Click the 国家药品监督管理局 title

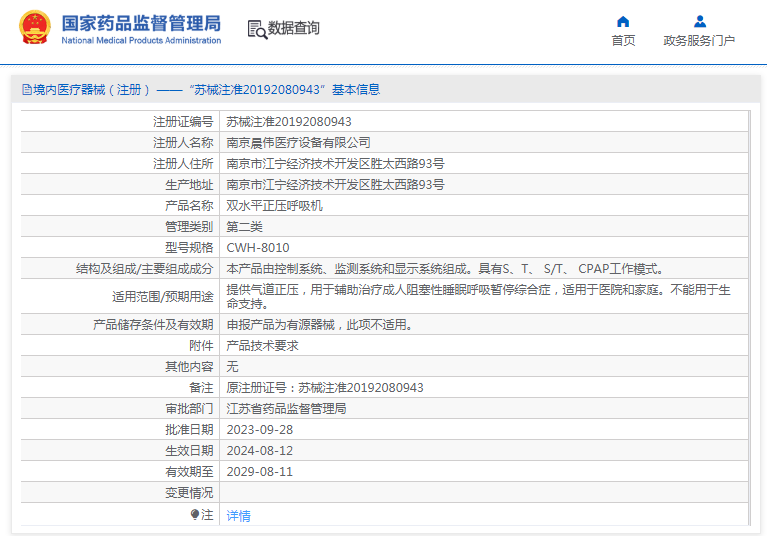click(141, 23)
